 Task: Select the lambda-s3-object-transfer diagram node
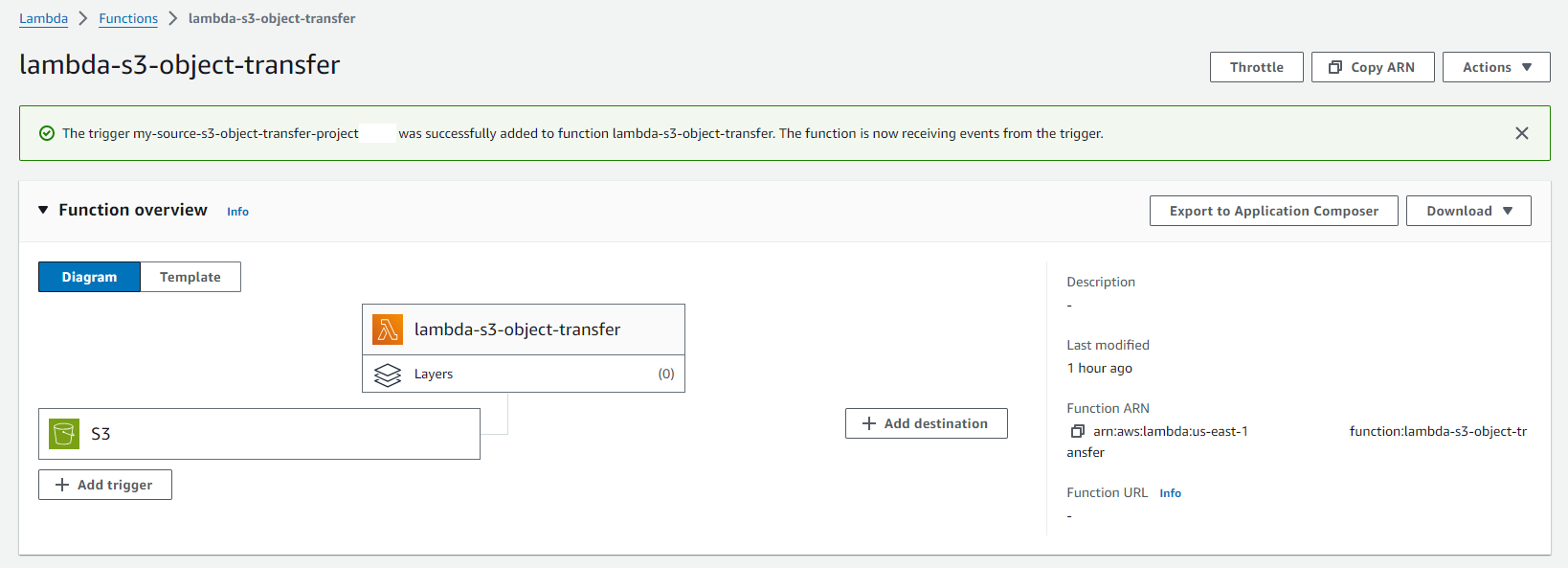tap(524, 329)
